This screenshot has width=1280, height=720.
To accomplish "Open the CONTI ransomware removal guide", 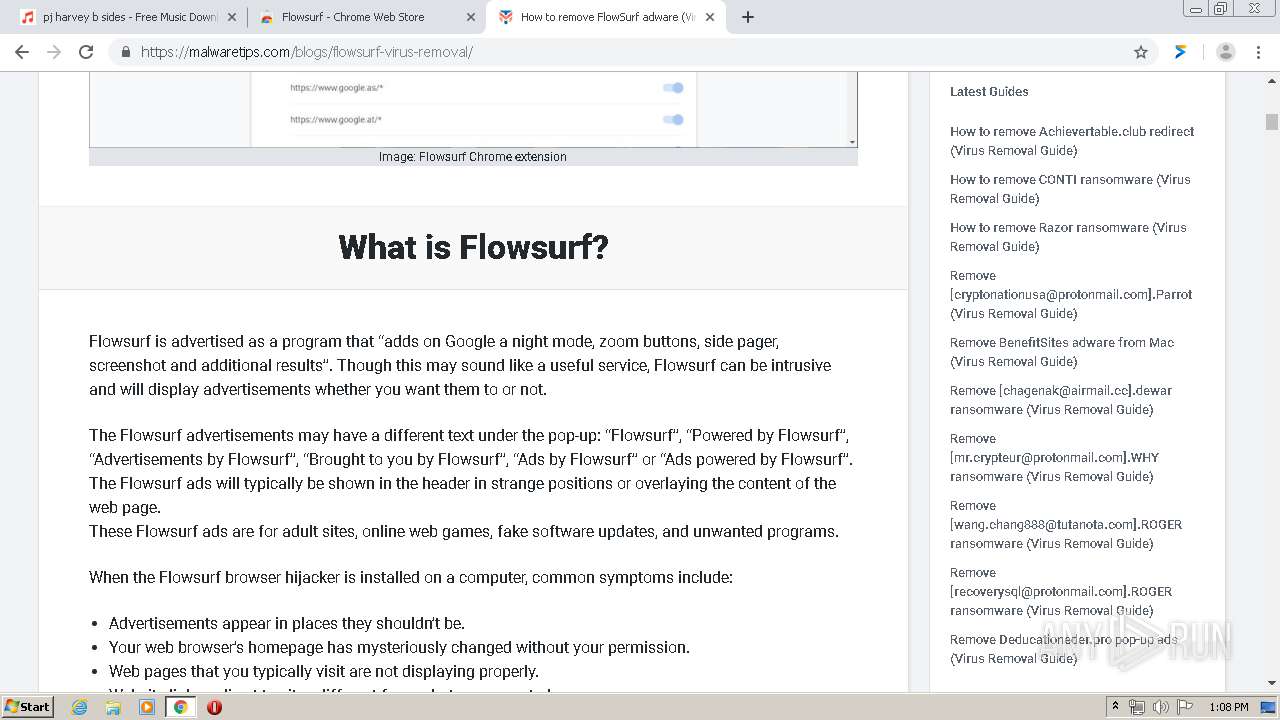I will click(x=1070, y=189).
